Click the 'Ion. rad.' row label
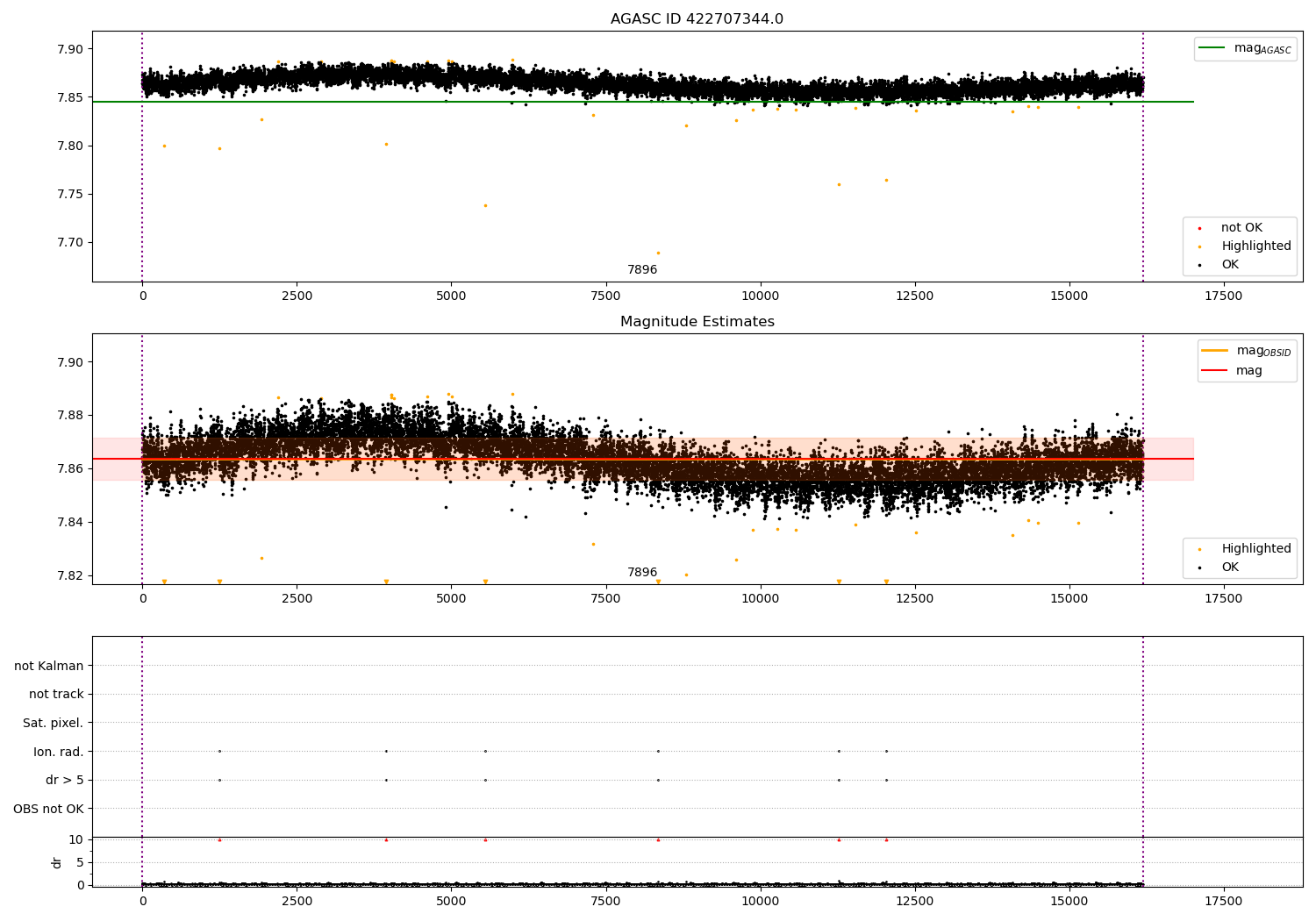 tap(59, 752)
